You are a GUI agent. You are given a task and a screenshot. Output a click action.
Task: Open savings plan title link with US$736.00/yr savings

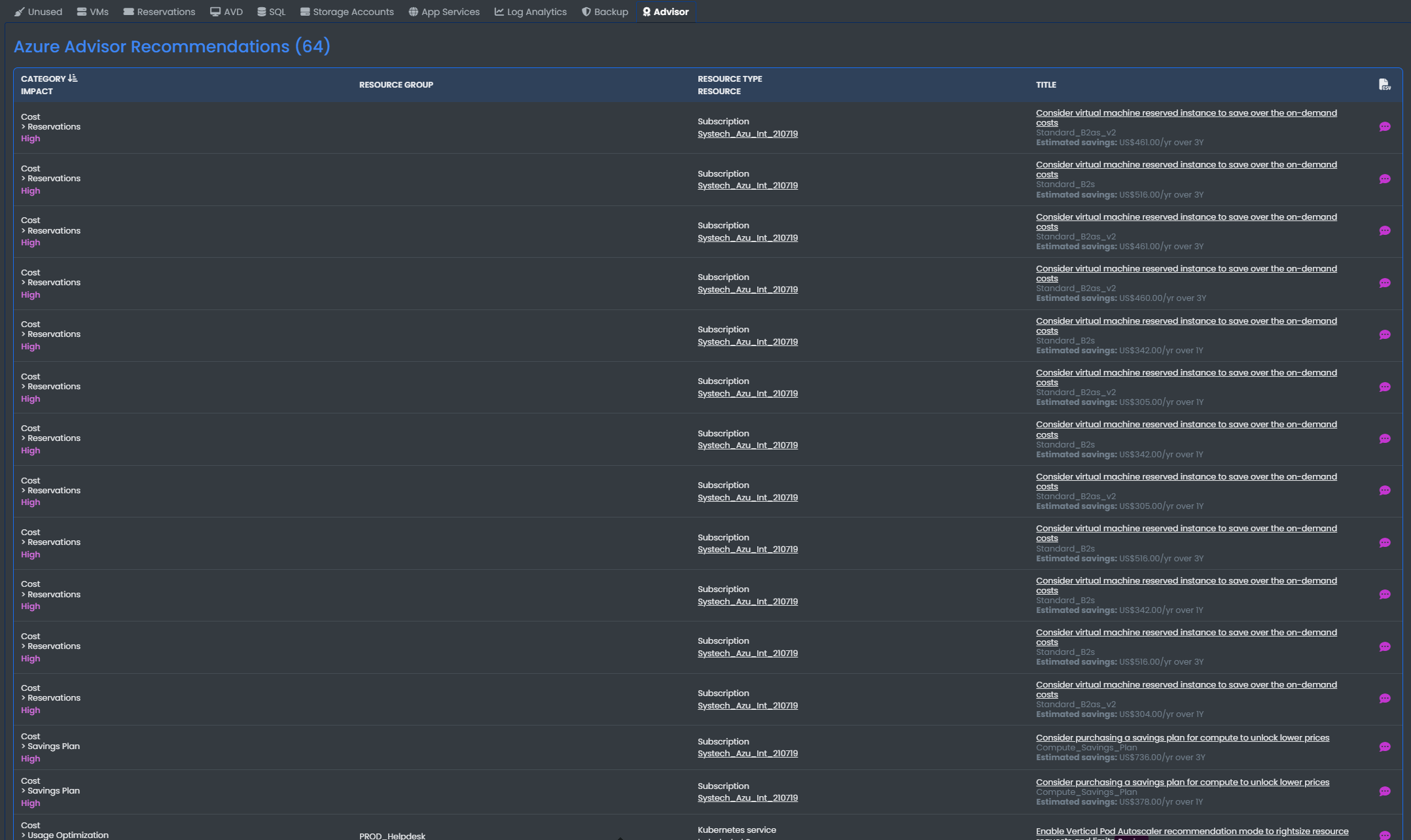point(1183,737)
